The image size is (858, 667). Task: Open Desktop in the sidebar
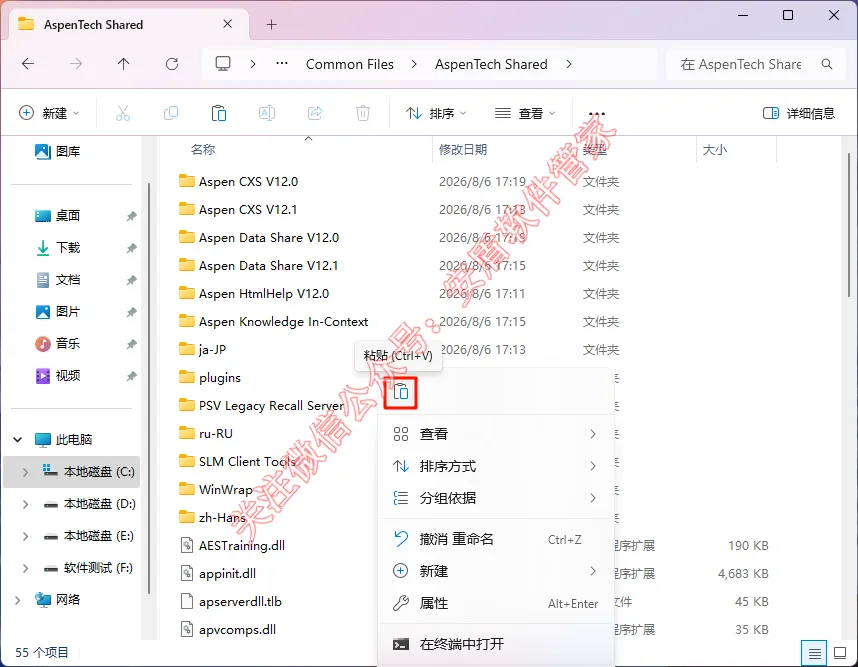pos(57,216)
